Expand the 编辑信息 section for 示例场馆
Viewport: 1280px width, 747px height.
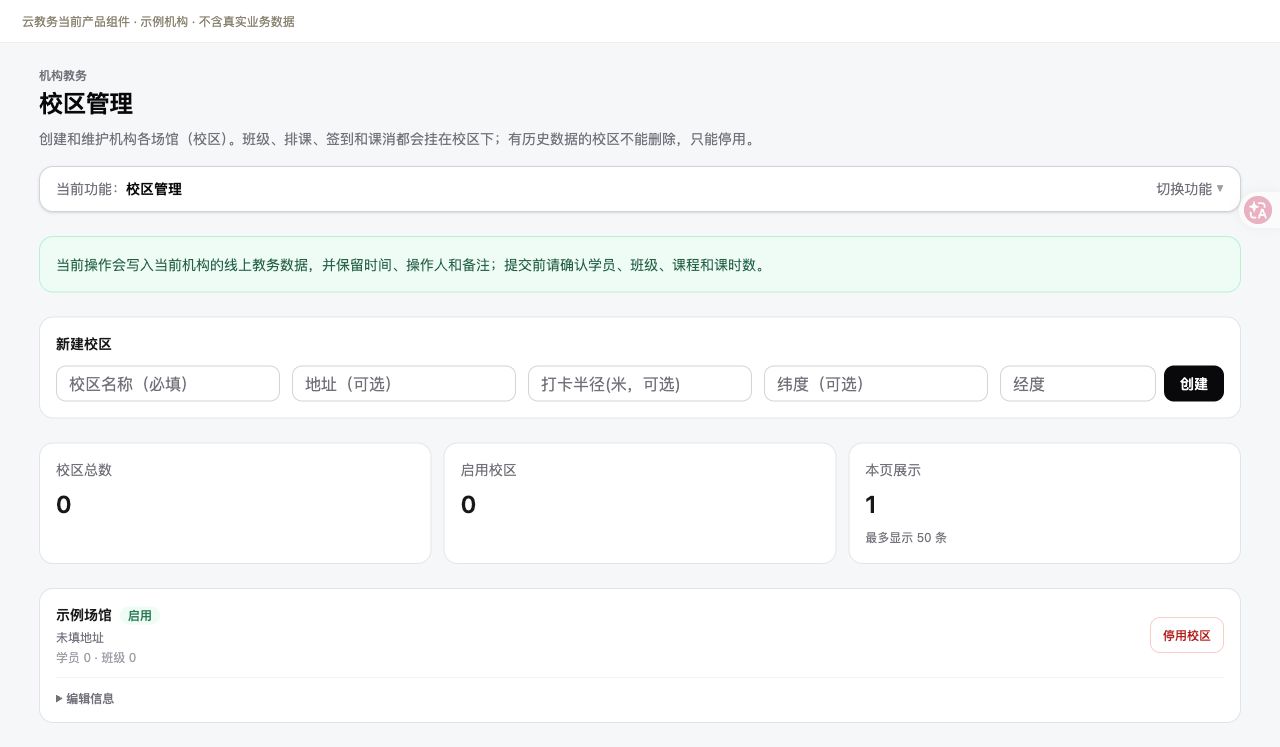[x=85, y=699]
